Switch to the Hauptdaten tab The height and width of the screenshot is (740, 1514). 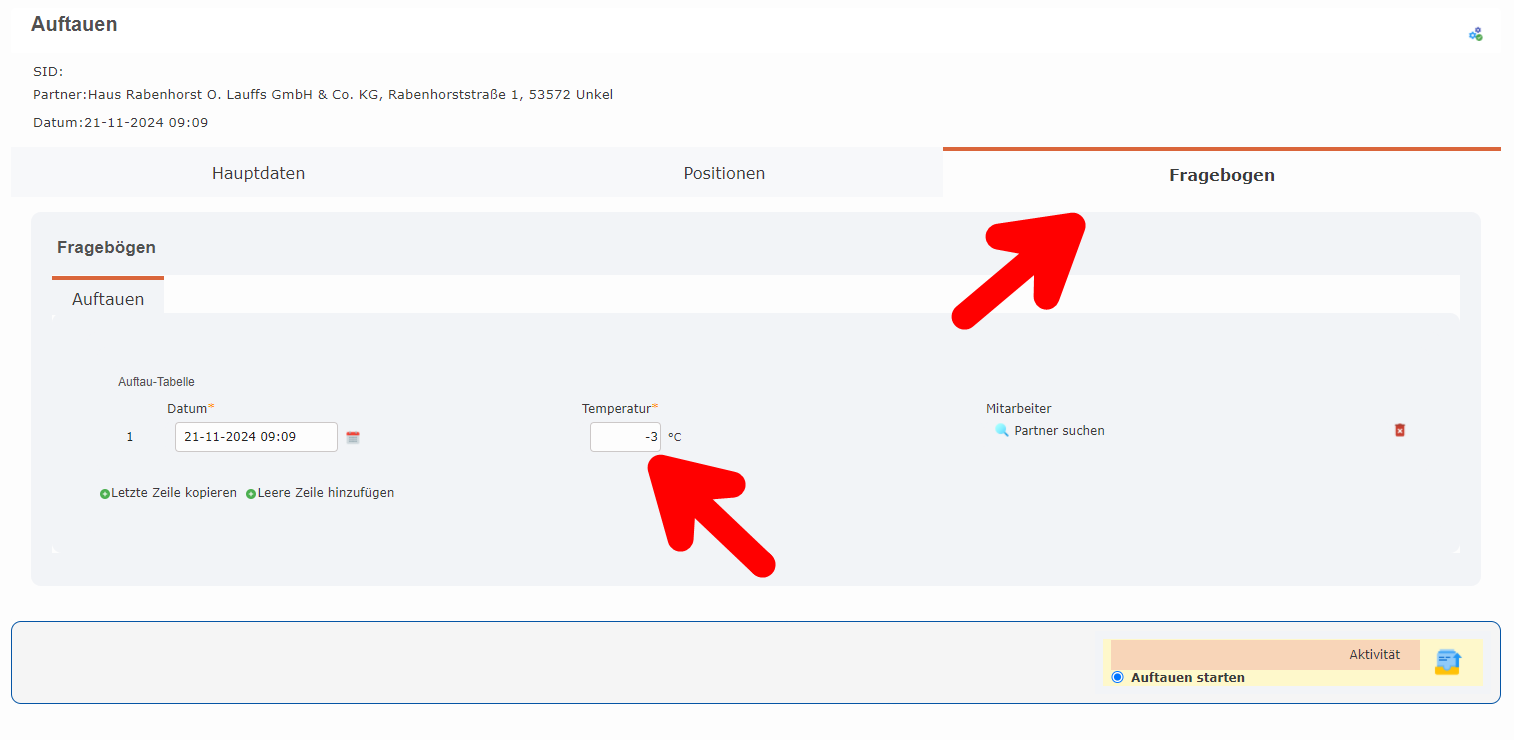pos(258,173)
